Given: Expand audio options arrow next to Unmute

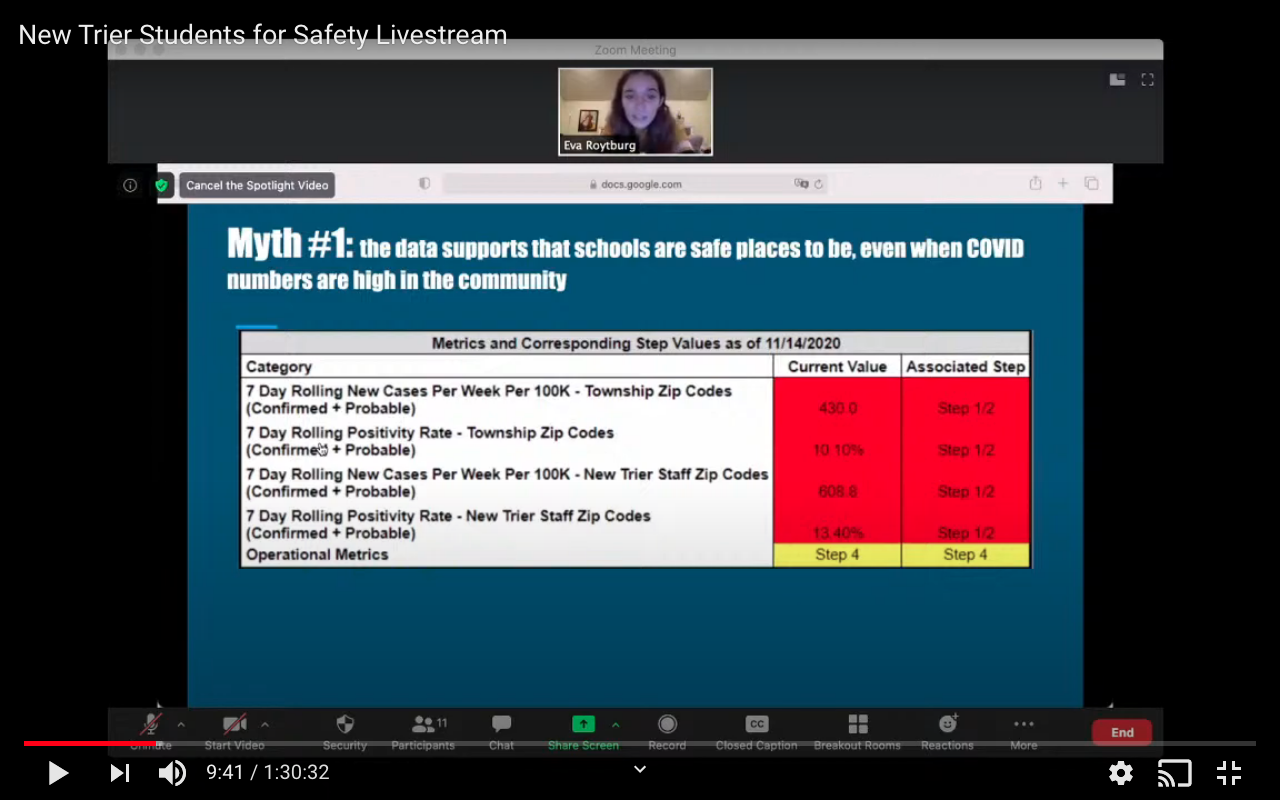Looking at the screenshot, I should pos(181,724).
